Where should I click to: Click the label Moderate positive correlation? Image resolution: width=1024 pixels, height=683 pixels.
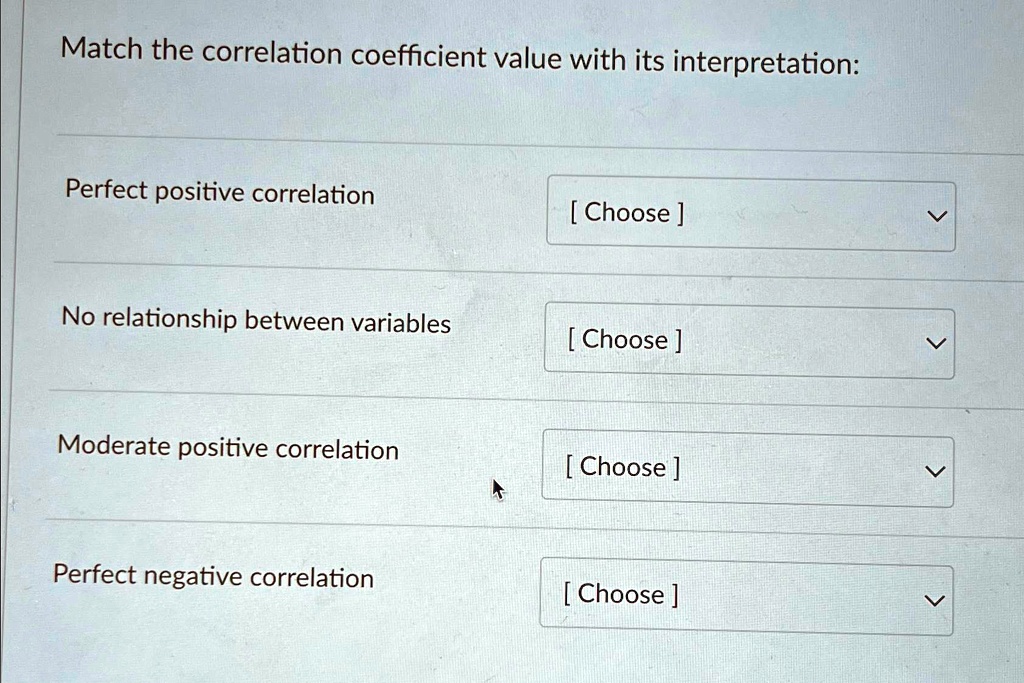click(x=229, y=450)
